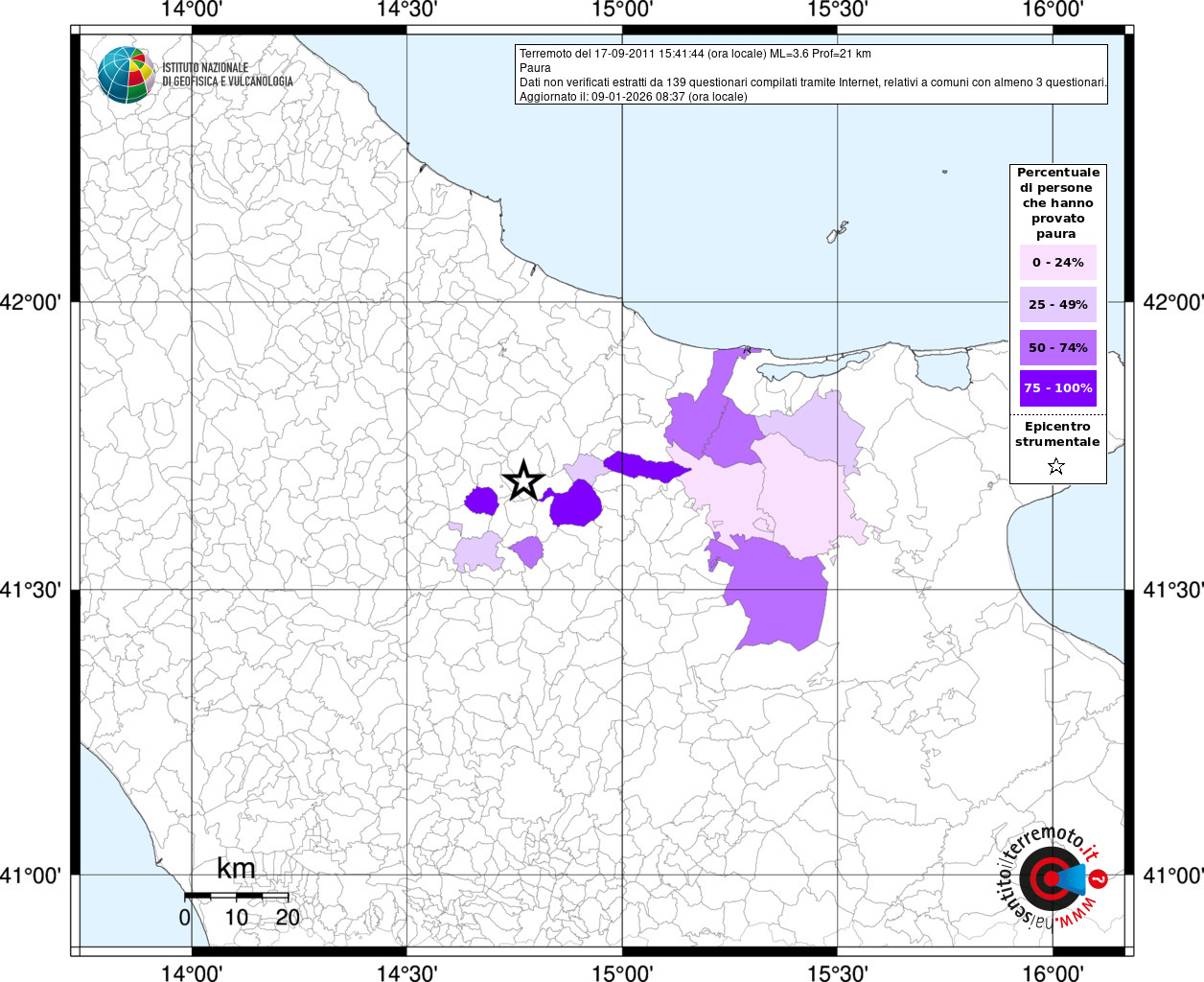The height and width of the screenshot is (982, 1204).
Task: Select the 25 - 49% legend swatch
Action: pyautogui.click(x=1058, y=305)
